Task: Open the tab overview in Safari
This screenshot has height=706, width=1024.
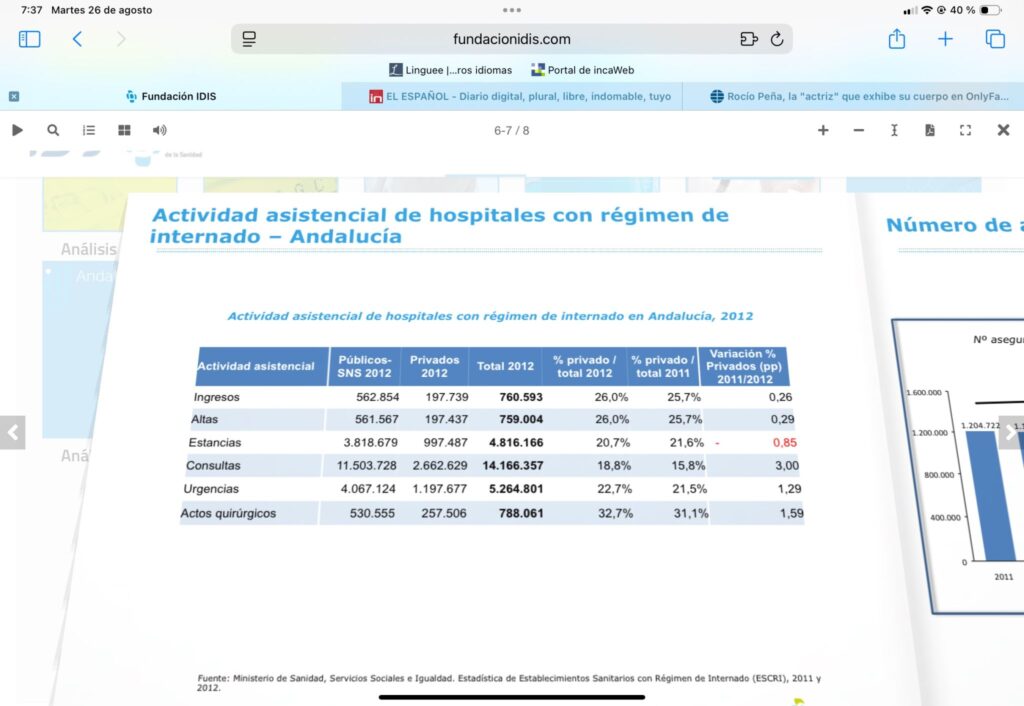Action: pyautogui.click(x=995, y=39)
